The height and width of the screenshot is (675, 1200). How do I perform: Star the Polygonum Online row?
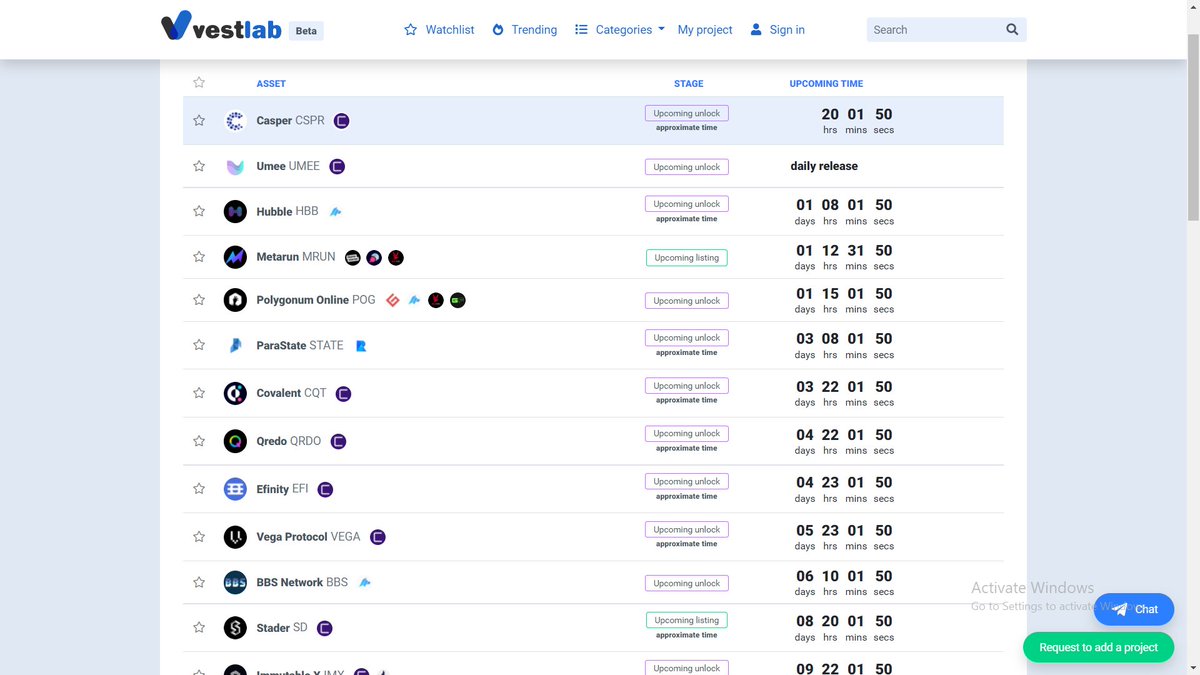(x=199, y=299)
